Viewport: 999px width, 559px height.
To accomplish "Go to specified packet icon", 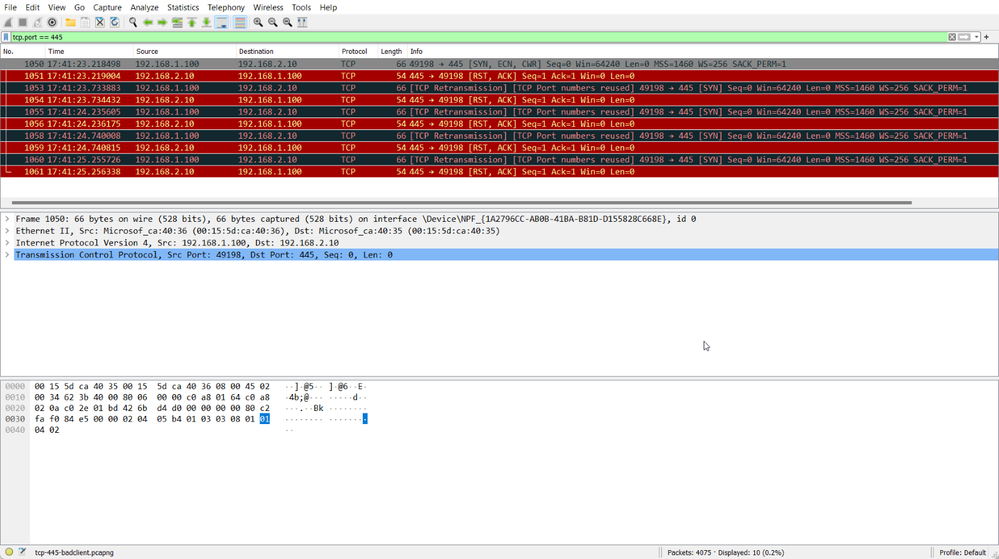I will coord(177,22).
